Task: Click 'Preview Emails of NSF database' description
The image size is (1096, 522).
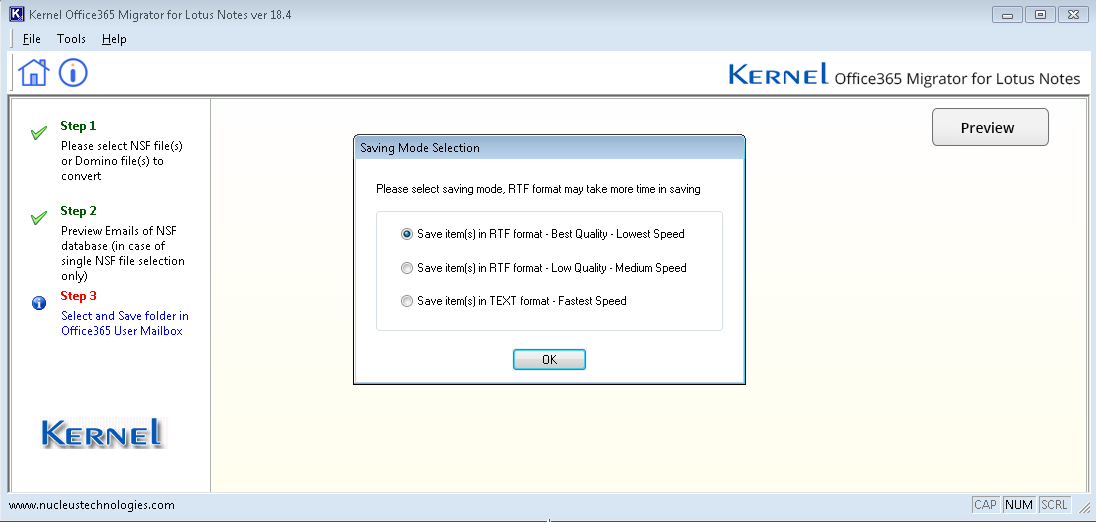Action: pyautogui.click(x=123, y=253)
